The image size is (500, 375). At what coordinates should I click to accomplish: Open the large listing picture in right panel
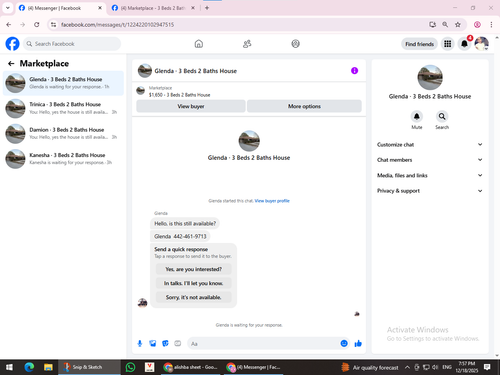click(430, 77)
